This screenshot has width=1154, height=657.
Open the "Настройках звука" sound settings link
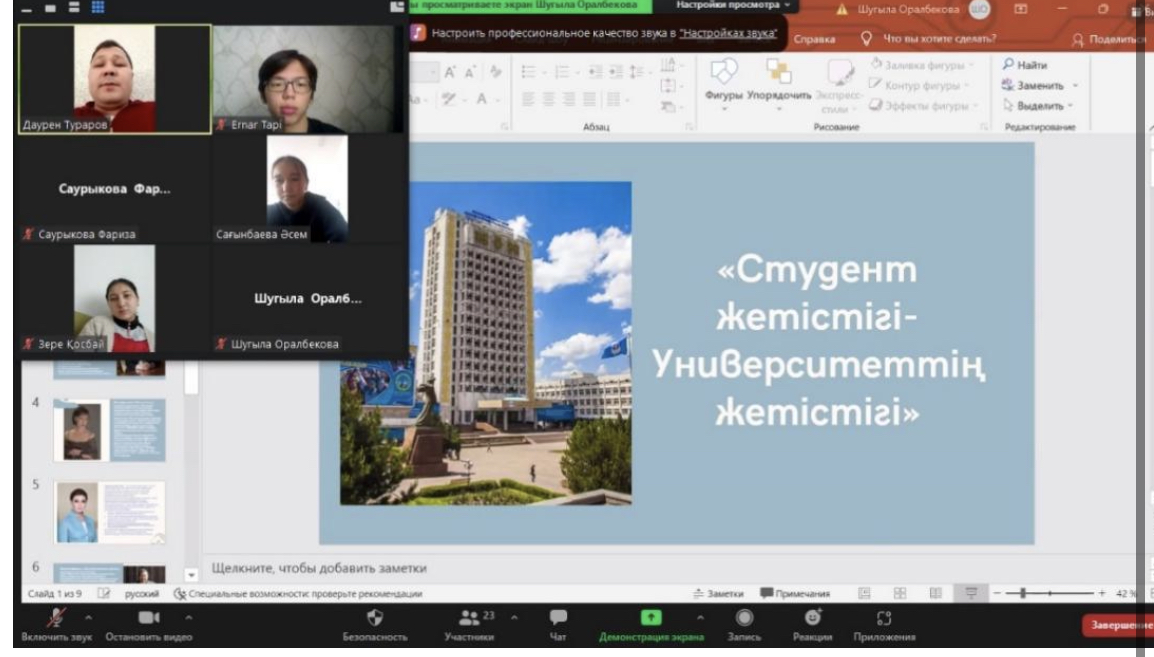[x=728, y=33]
